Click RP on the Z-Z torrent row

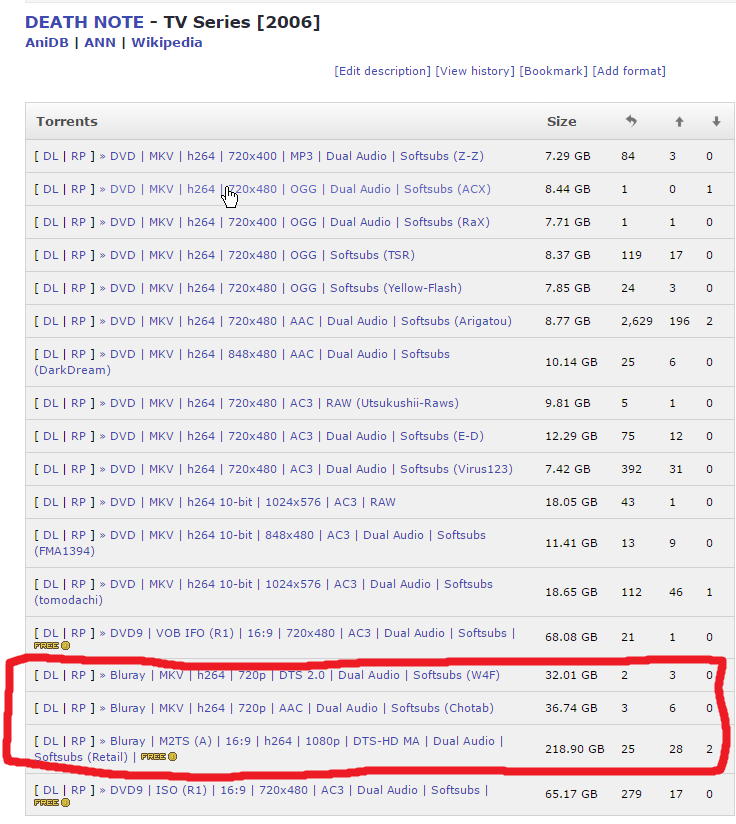pyautogui.click(x=78, y=156)
